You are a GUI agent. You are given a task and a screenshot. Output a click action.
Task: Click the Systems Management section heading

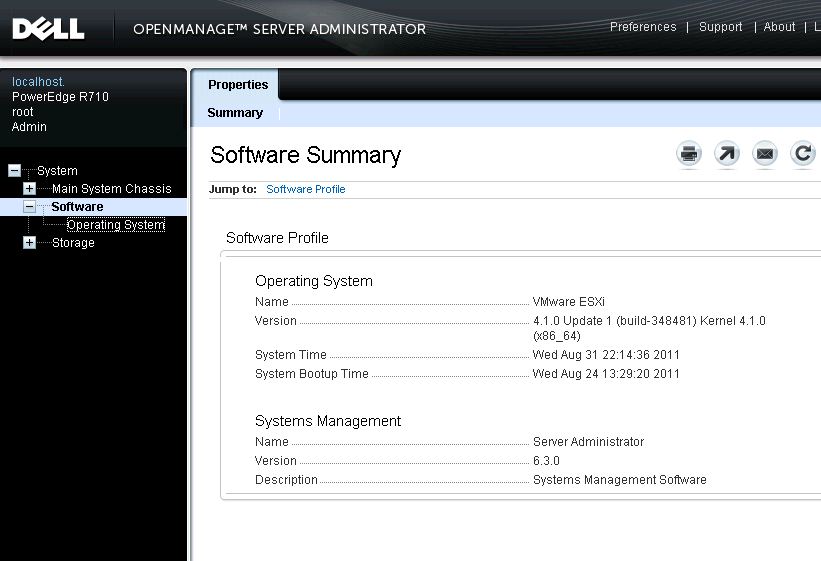click(328, 421)
